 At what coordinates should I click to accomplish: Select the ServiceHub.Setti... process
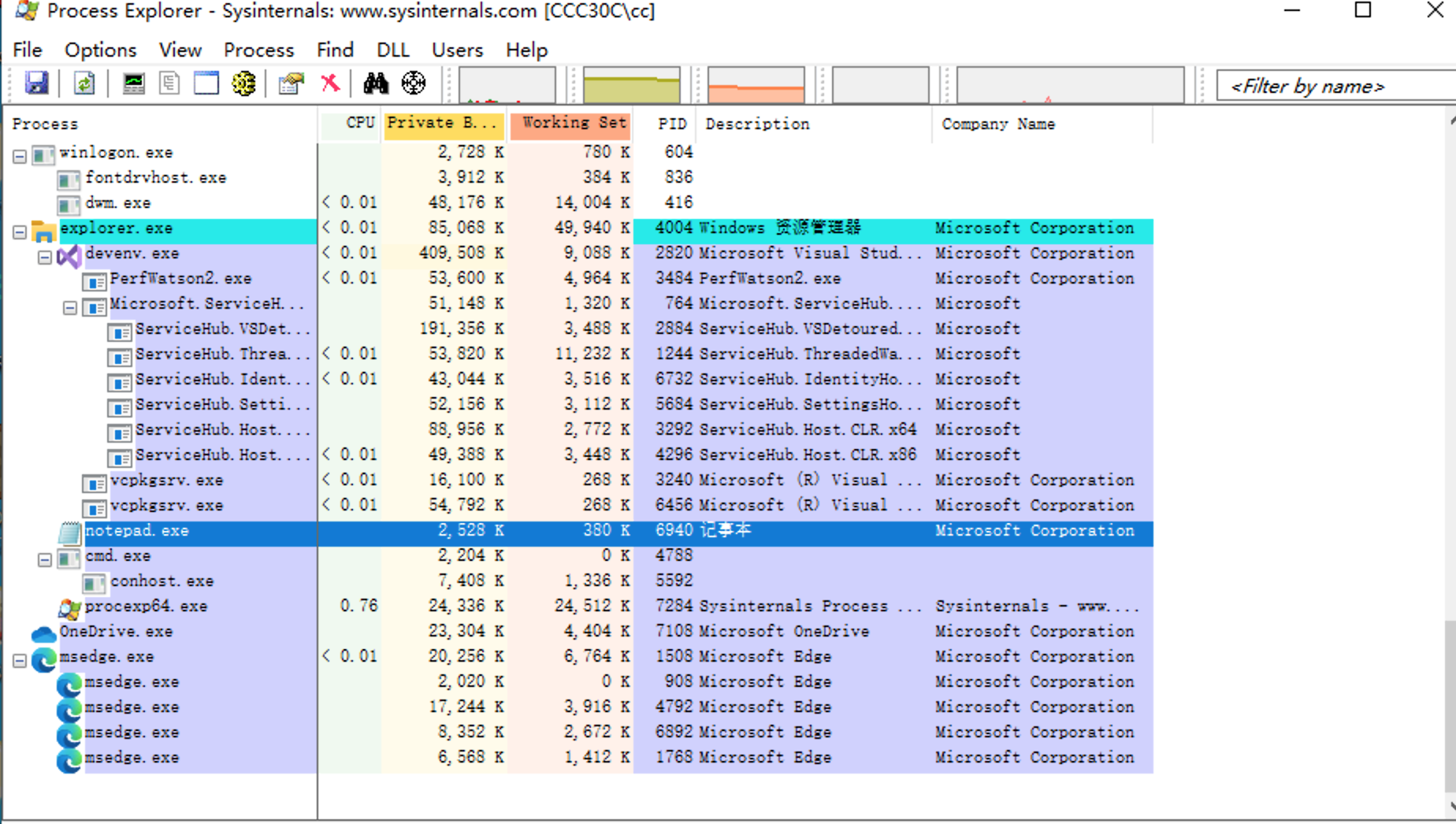coord(579,405)
